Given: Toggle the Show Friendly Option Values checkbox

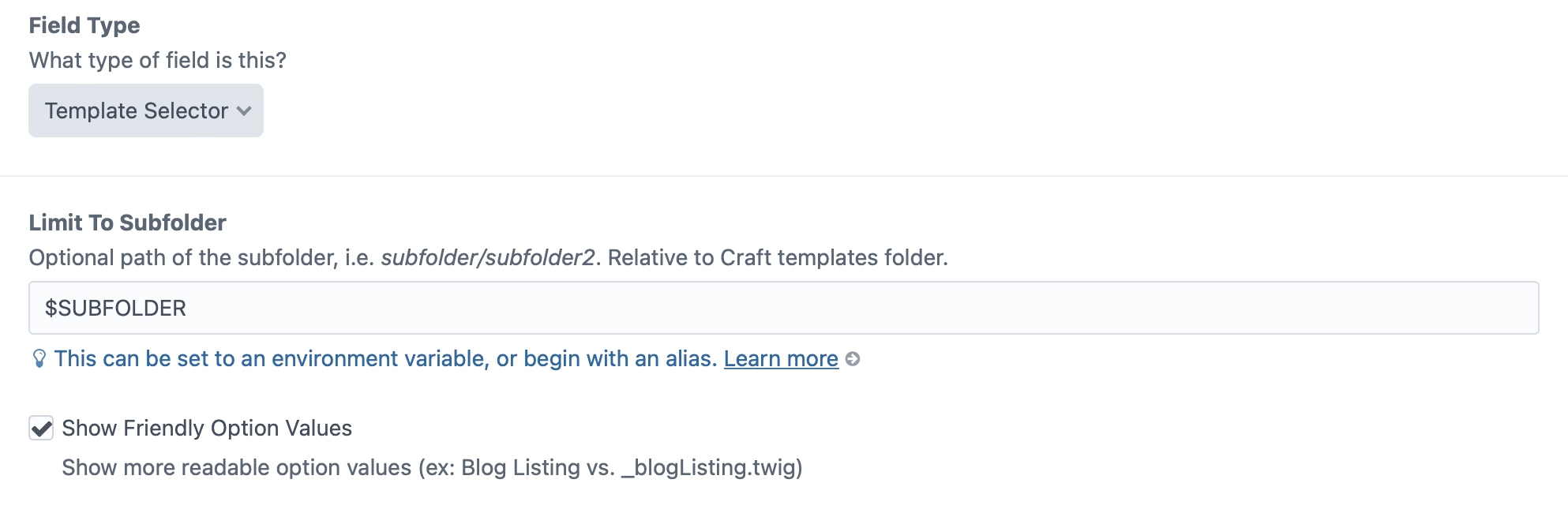Looking at the screenshot, I should (x=41, y=429).
